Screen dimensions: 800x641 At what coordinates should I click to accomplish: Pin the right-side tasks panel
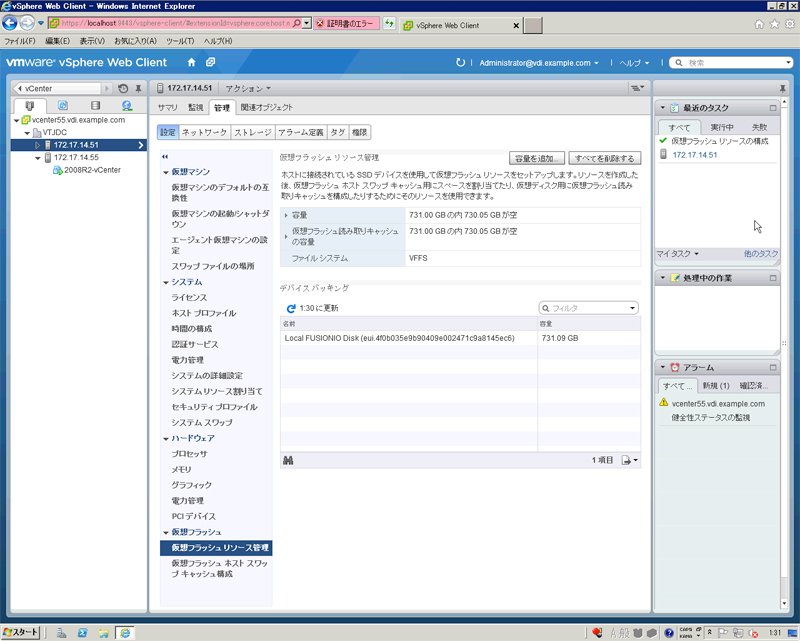(783, 88)
